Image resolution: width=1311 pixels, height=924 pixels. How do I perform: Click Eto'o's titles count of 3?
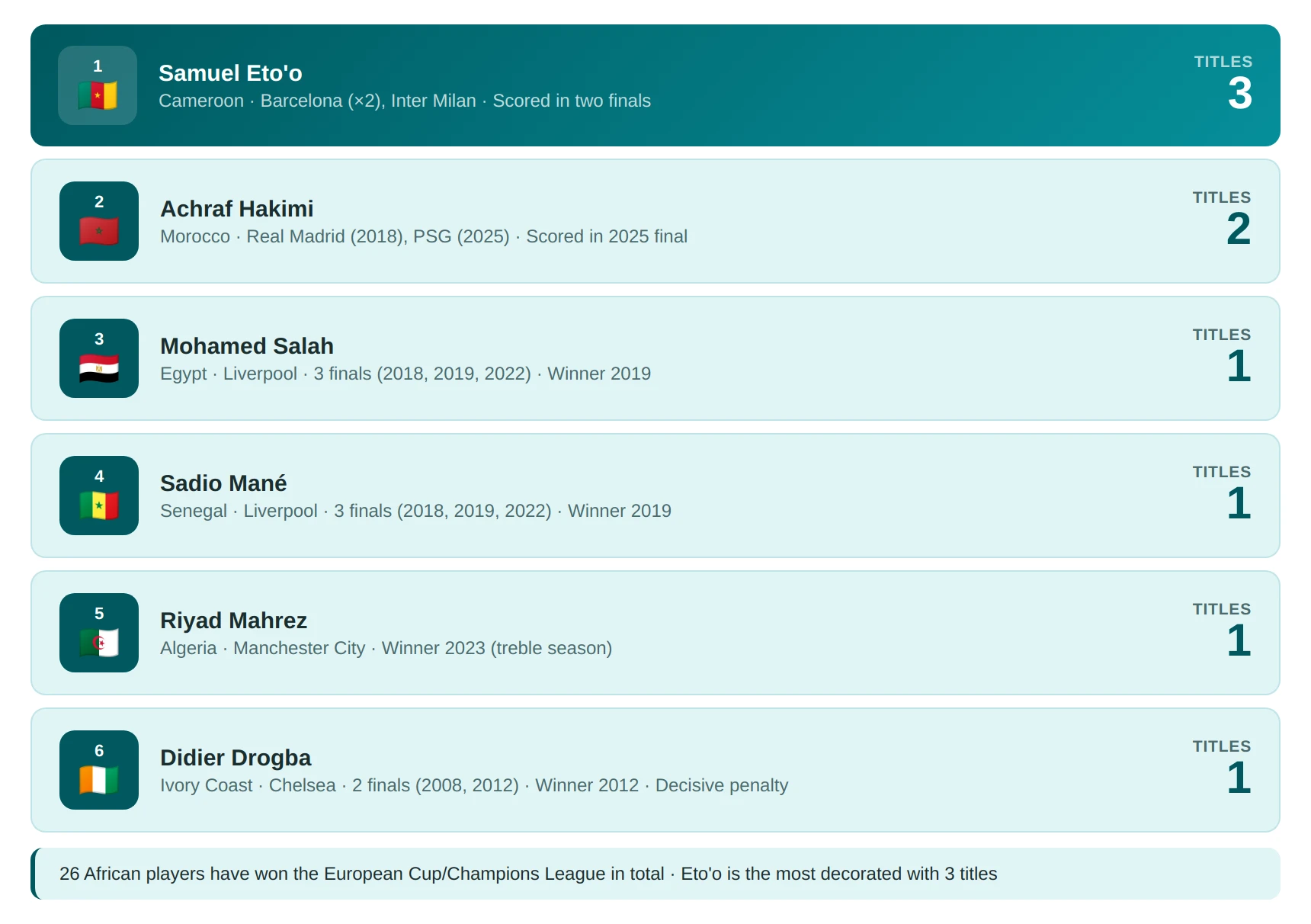(1239, 93)
